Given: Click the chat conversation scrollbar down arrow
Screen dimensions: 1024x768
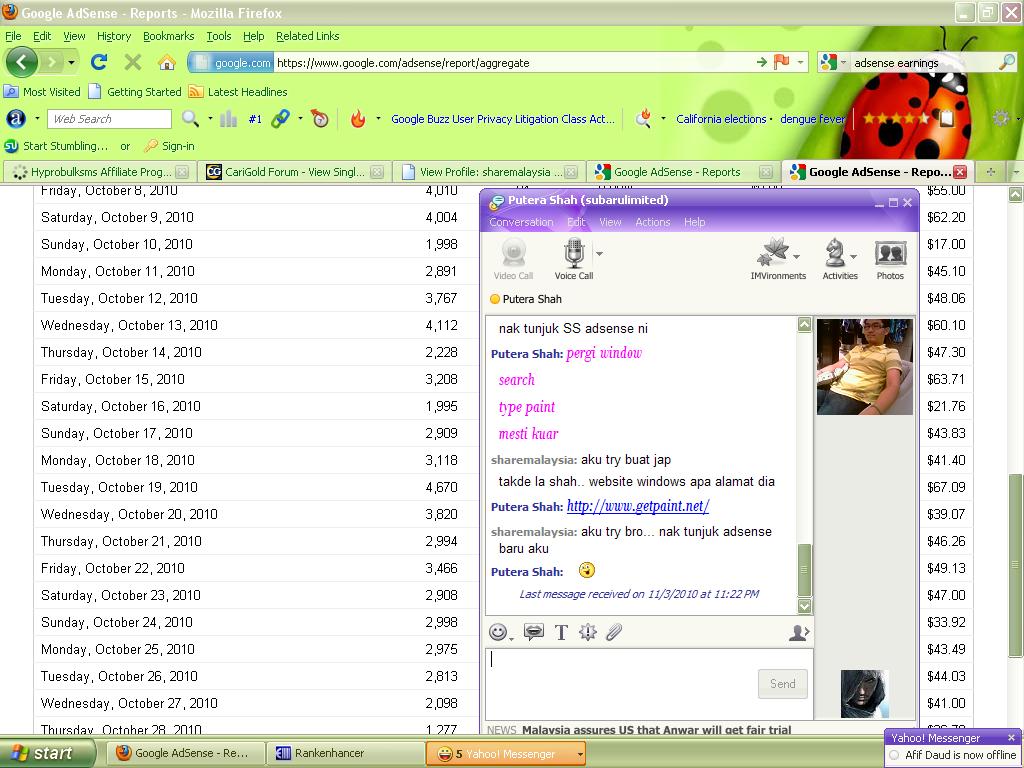Looking at the screenshot, I should [x=805, y=607].
